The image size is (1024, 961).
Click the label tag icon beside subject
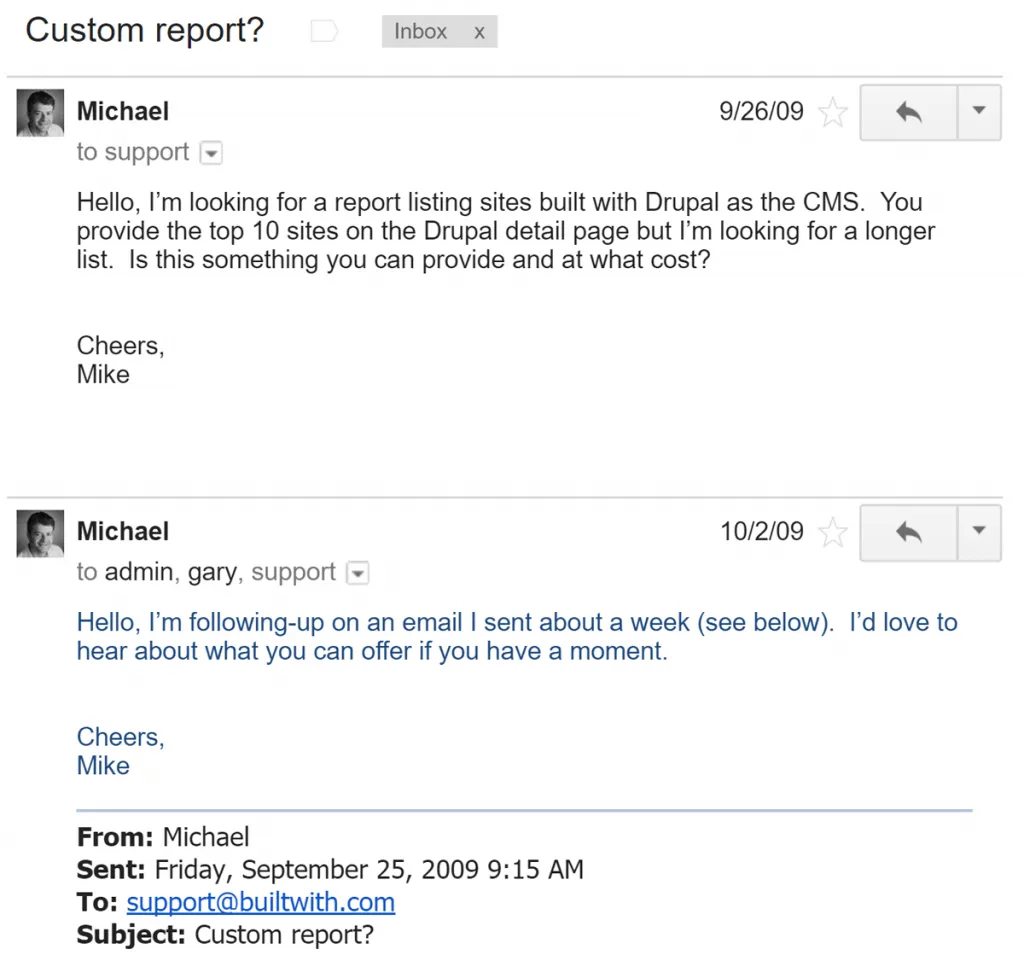click(323, 32)
